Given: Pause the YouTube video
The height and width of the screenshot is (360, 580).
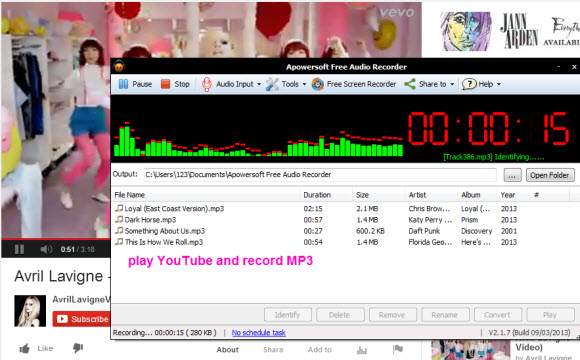Looking at the screenshot, I should click(x=19, y=249).
